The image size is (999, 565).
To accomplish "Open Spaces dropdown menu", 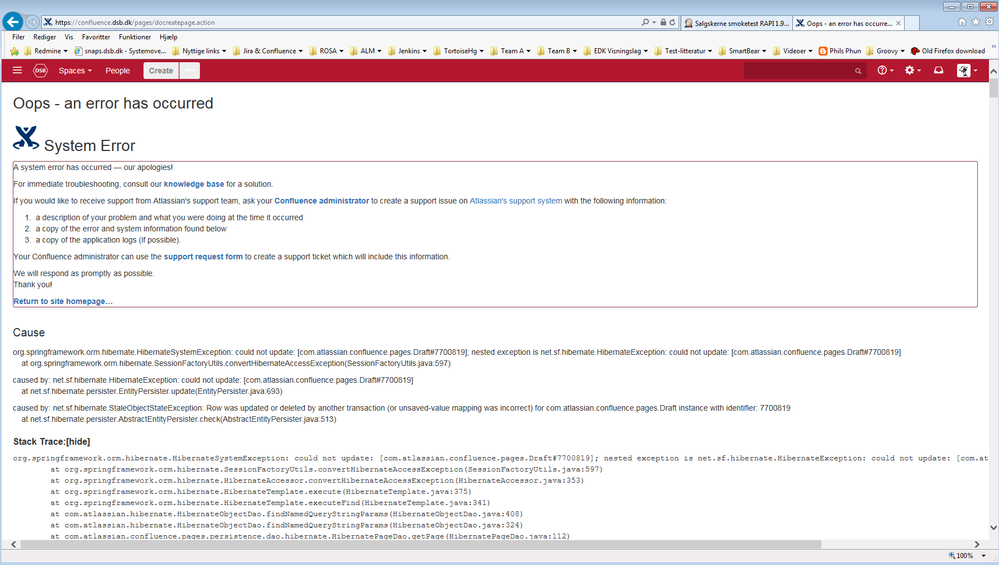I will 75,71.
